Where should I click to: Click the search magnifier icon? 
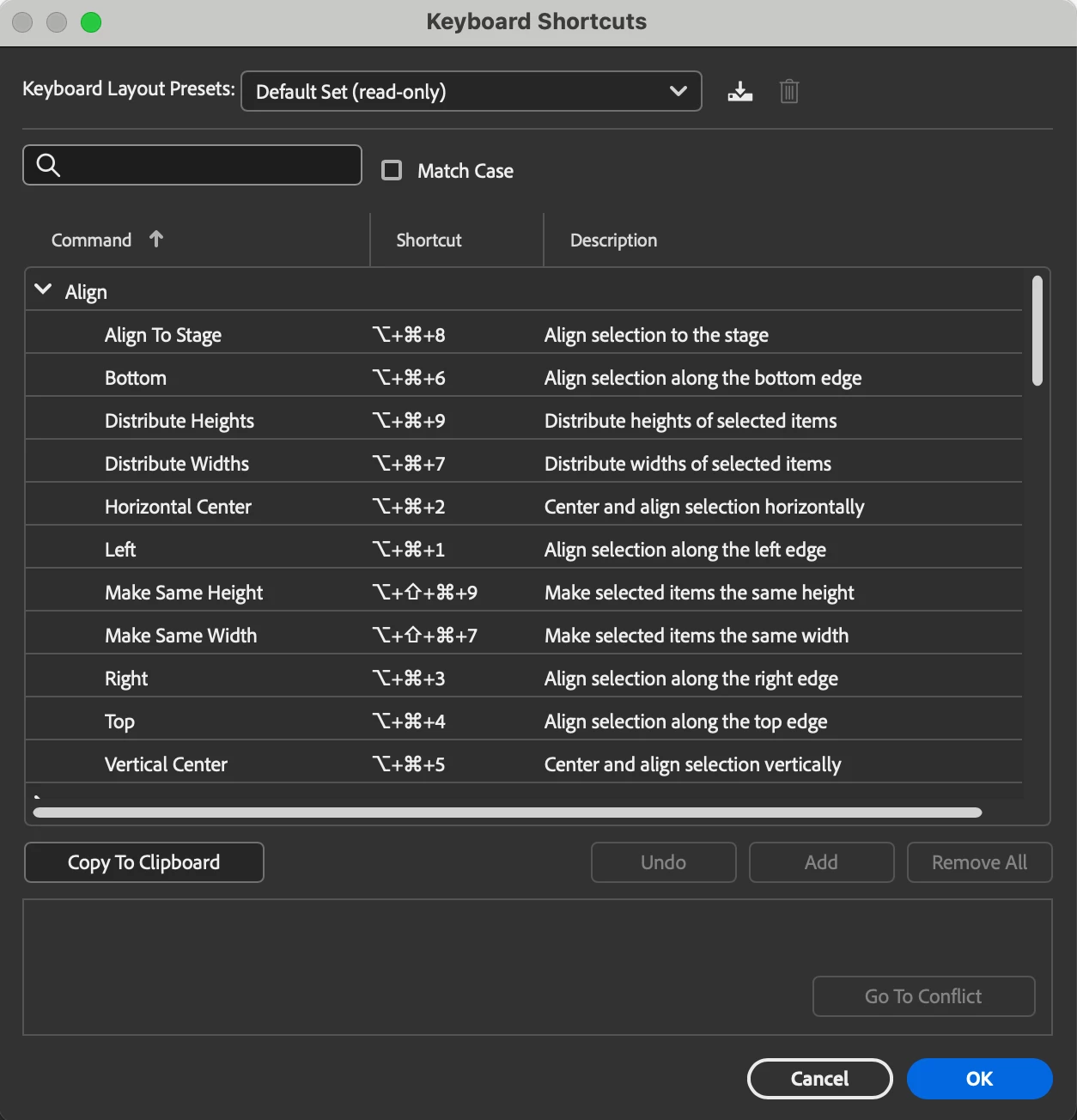[x=48, y=165]
